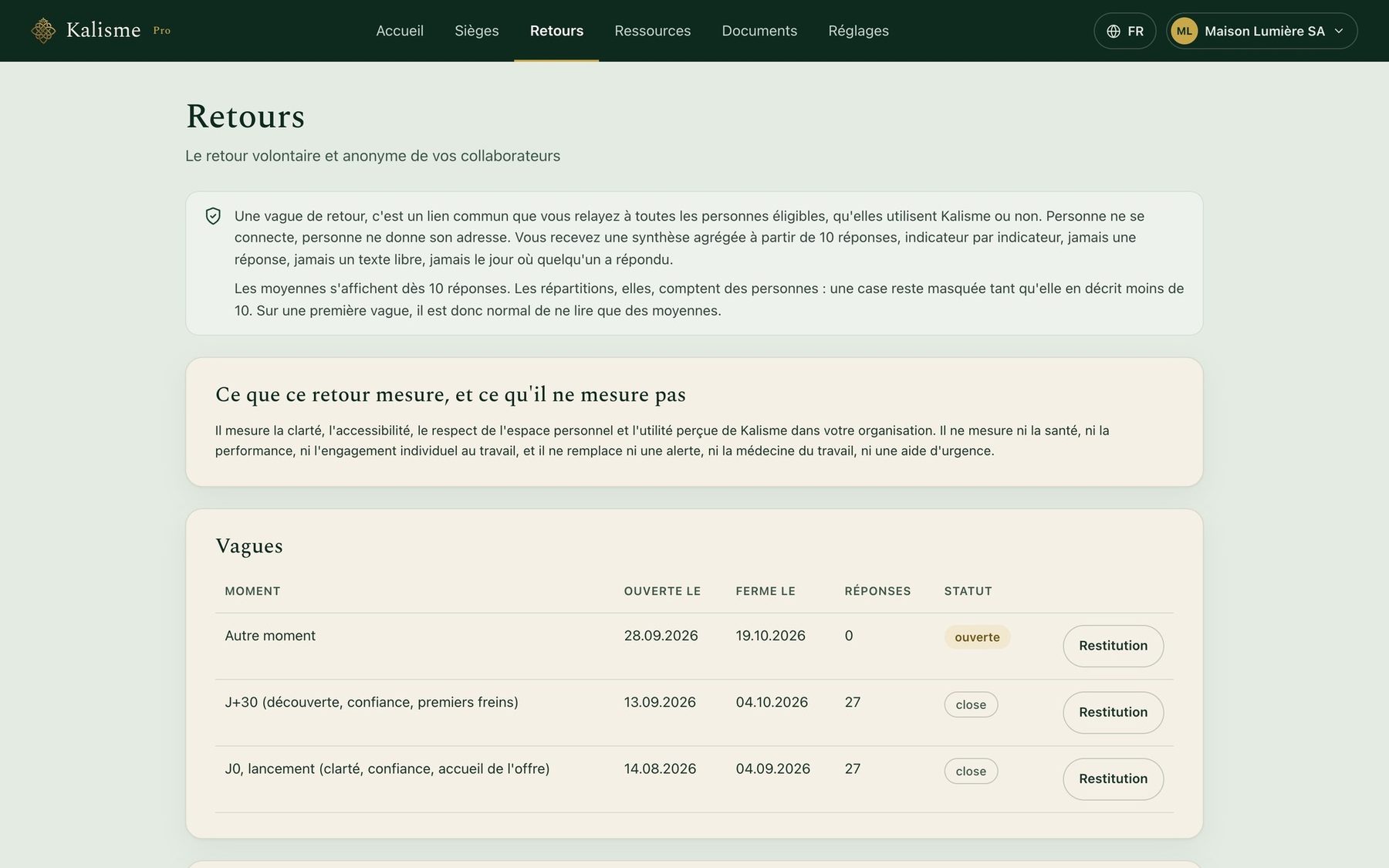Image resolution: width=1389 pixels, height=868 pixels.
Task: Click the Kalisme Pro wordmark
Action: click(x=118, y=30)
